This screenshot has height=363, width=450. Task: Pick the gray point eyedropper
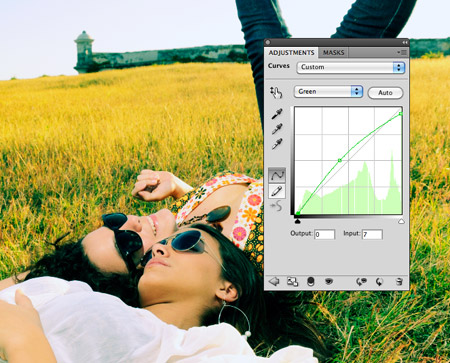(x=277, y=129)
